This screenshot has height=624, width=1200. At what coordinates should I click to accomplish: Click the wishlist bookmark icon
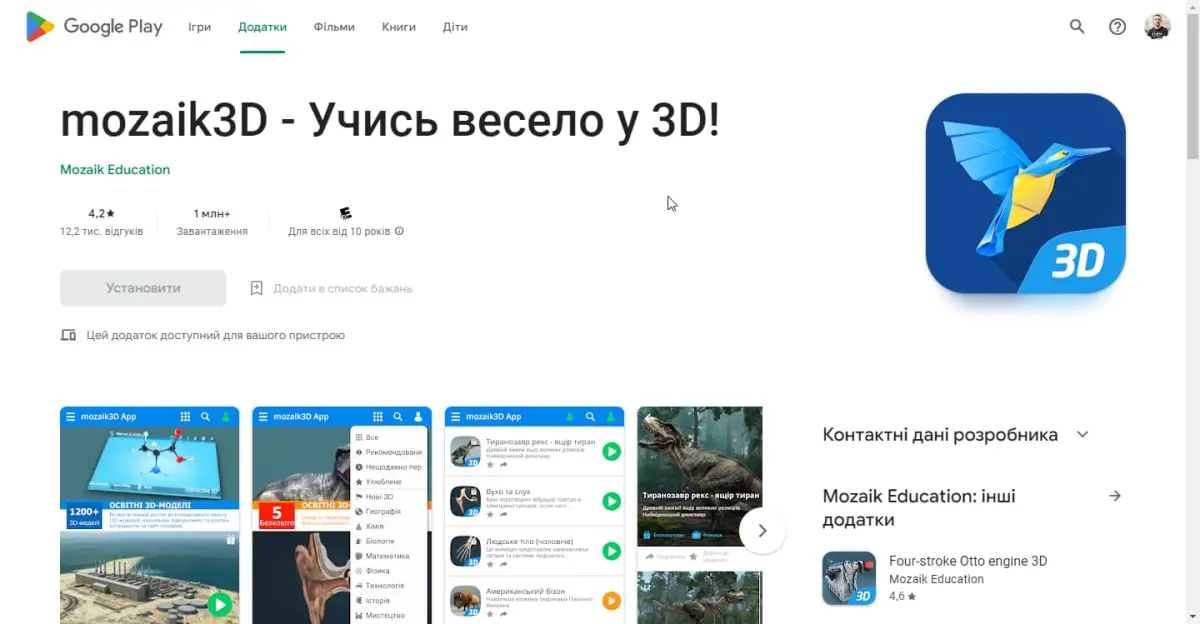pyautogui.click(x=256, y=288)
